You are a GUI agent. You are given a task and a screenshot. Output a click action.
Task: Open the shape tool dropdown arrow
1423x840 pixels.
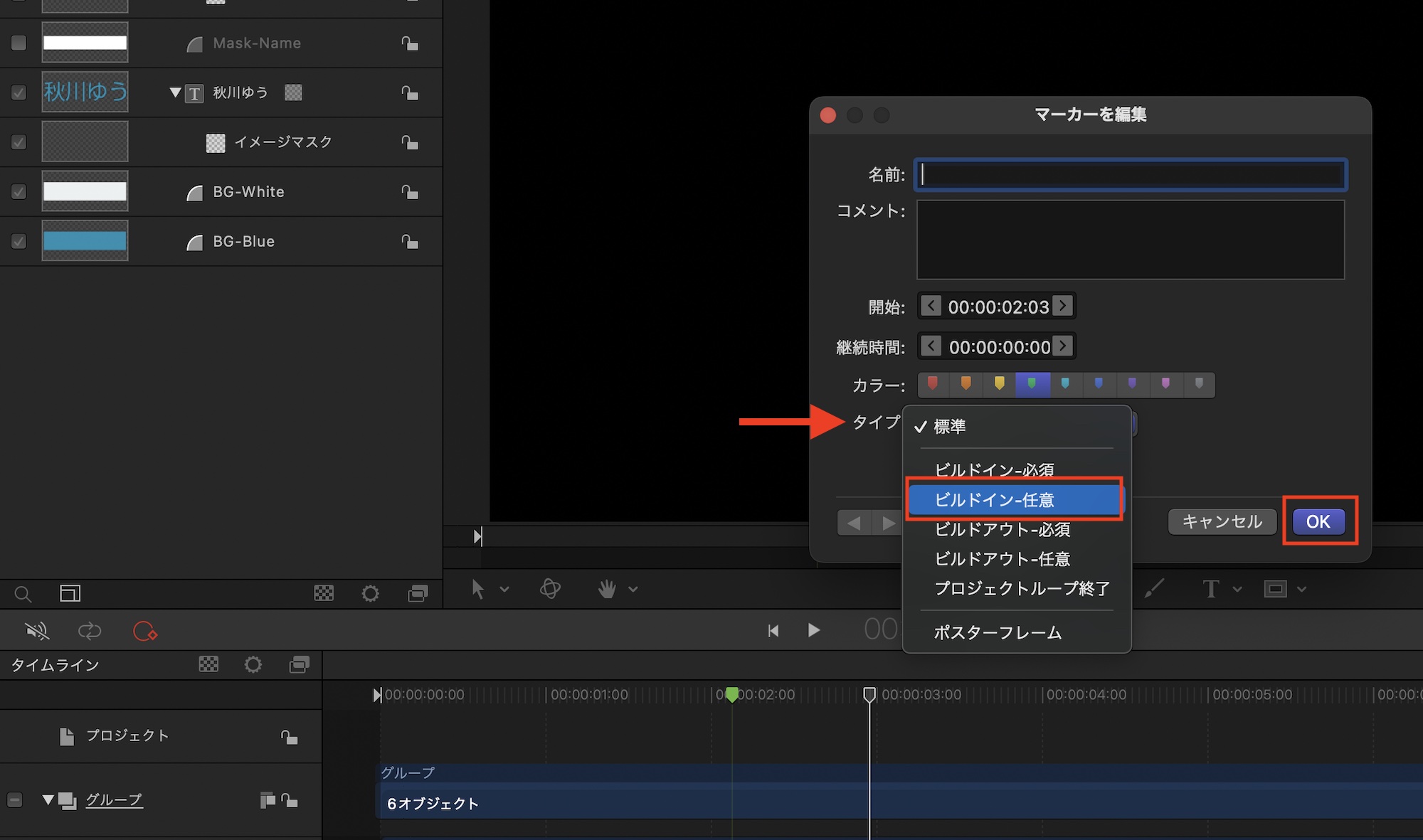pyautogui.click(x=1302, y=589)
